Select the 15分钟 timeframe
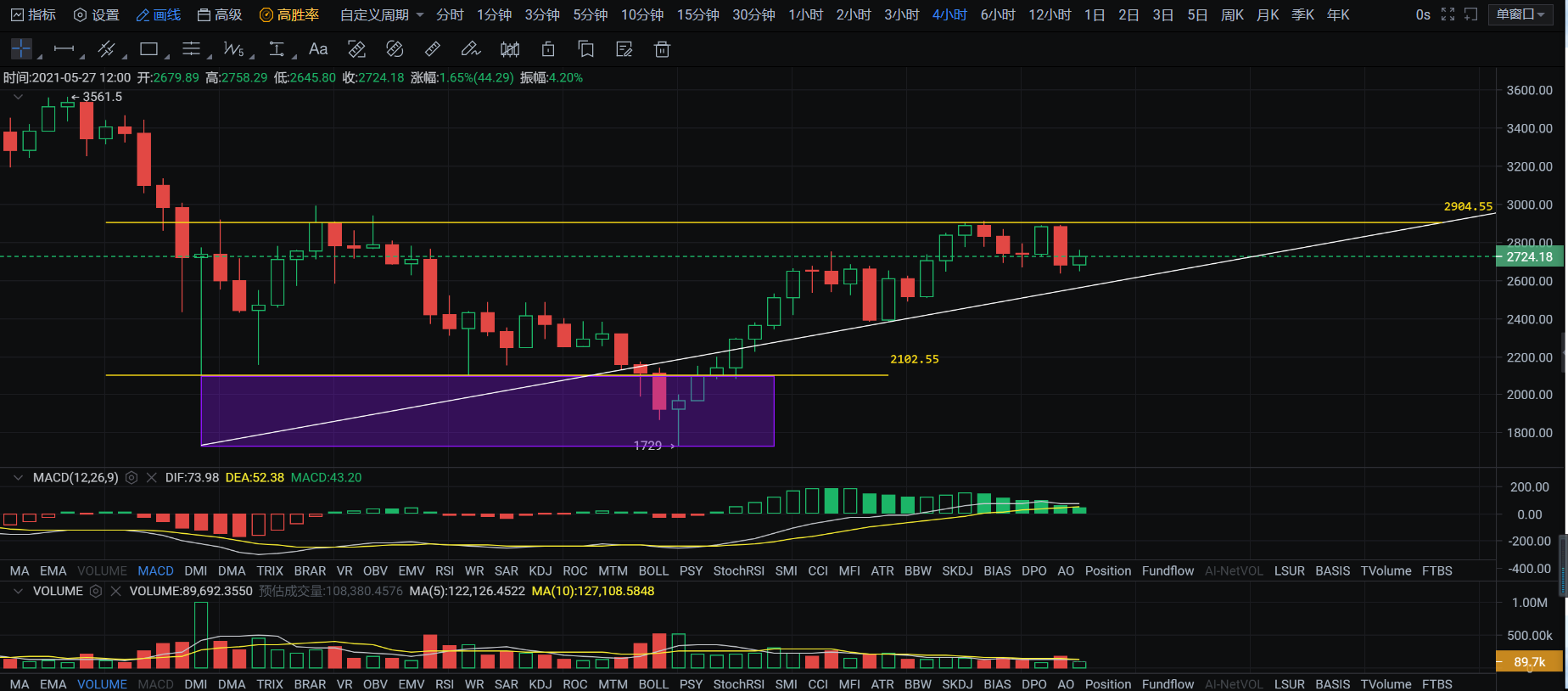This screenshot has width=1568, height=691. tap(697, 14)
